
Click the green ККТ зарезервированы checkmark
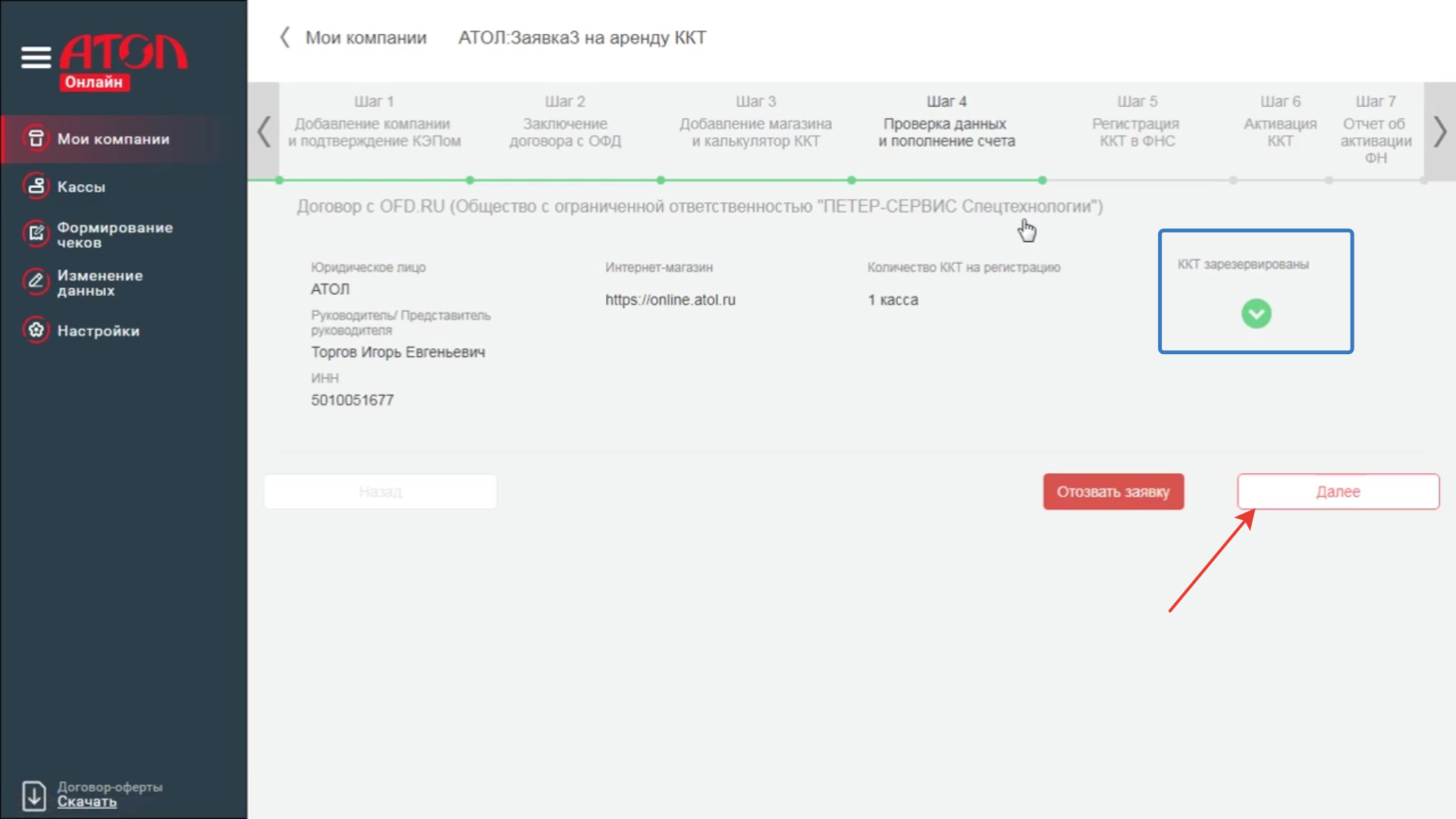tap(1256, 313)
